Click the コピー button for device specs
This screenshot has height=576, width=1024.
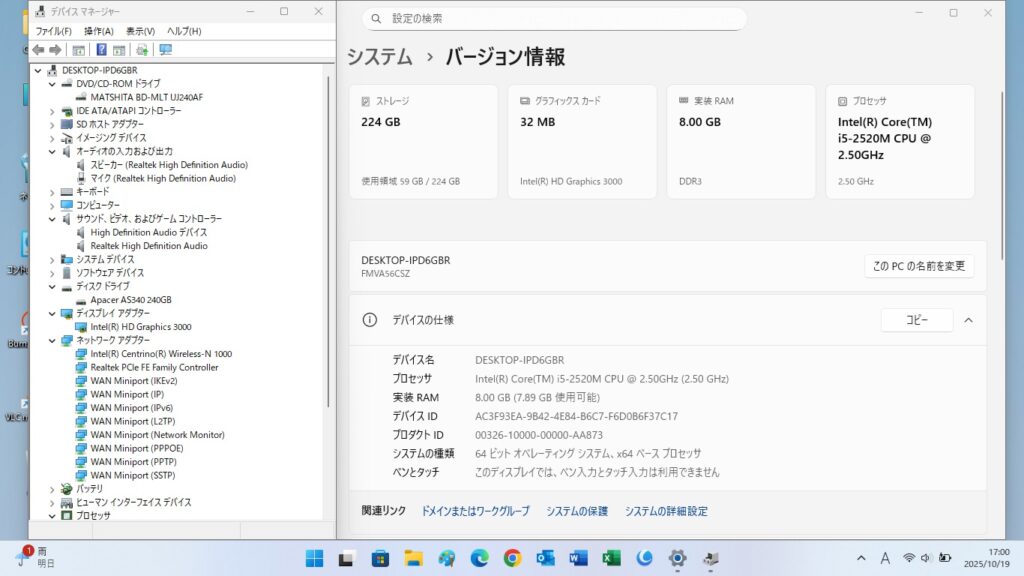point(916,320)
